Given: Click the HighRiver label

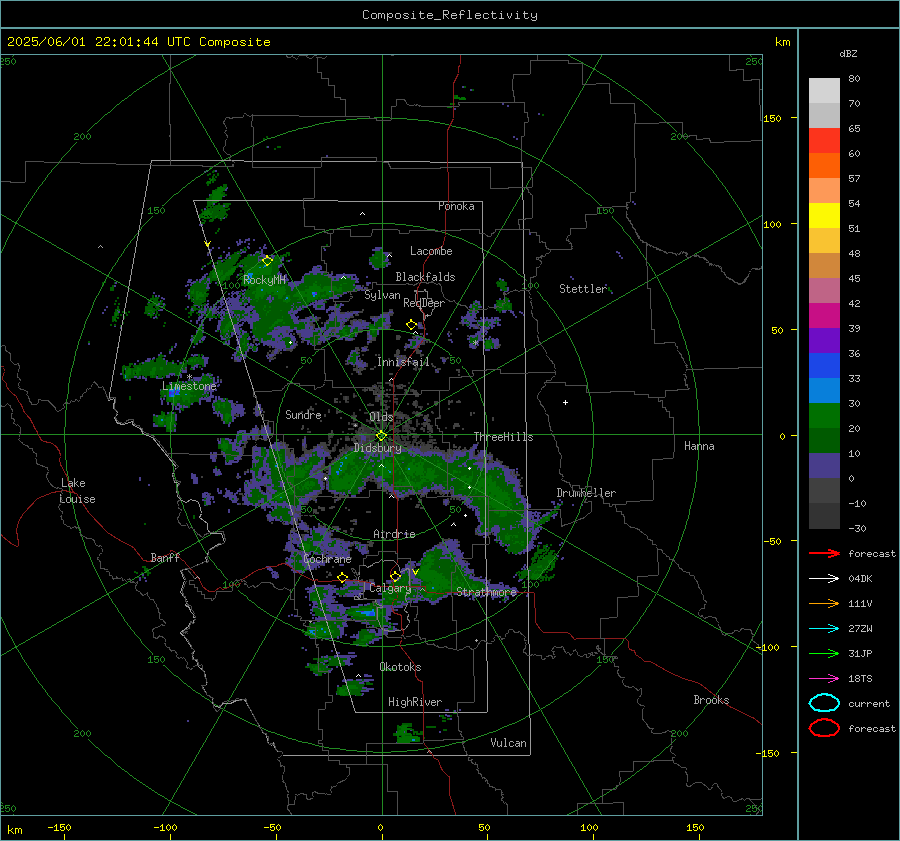Looking at the screenshot, I should point(415,702).
